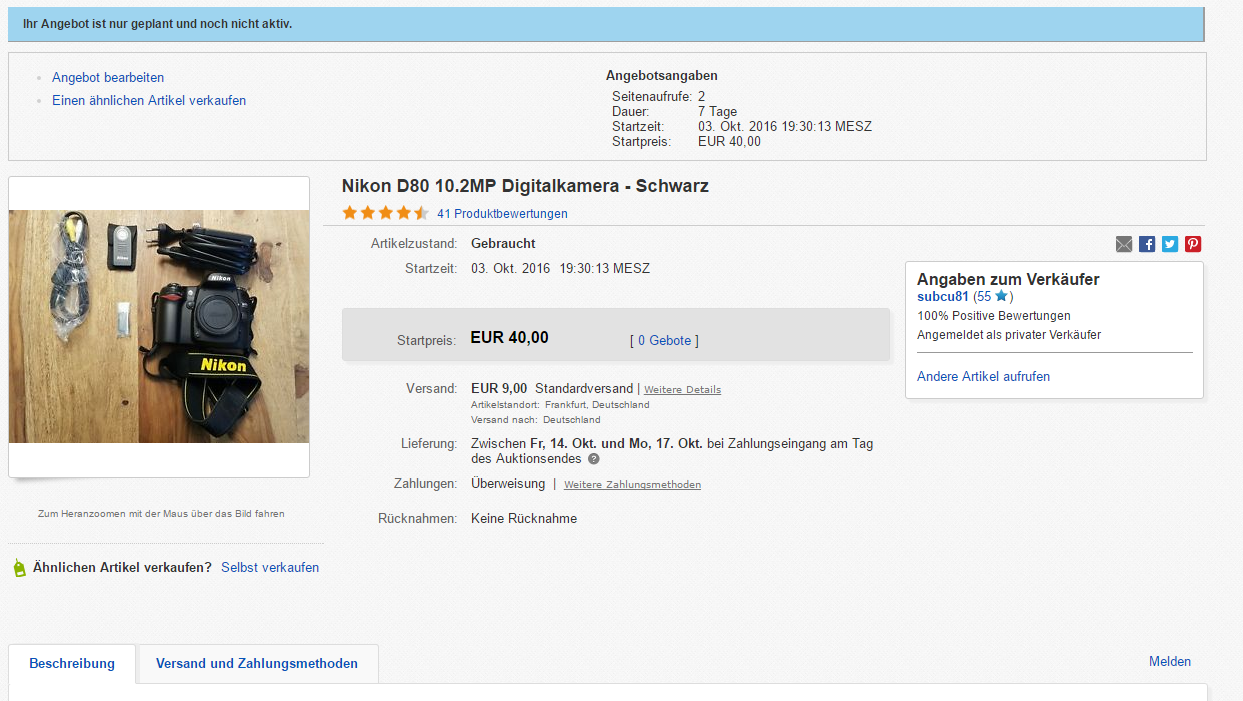Viewport: 1243px width, 701px height.
Task: Click the delivery info question mark icon
Action: tap(594, 459)
